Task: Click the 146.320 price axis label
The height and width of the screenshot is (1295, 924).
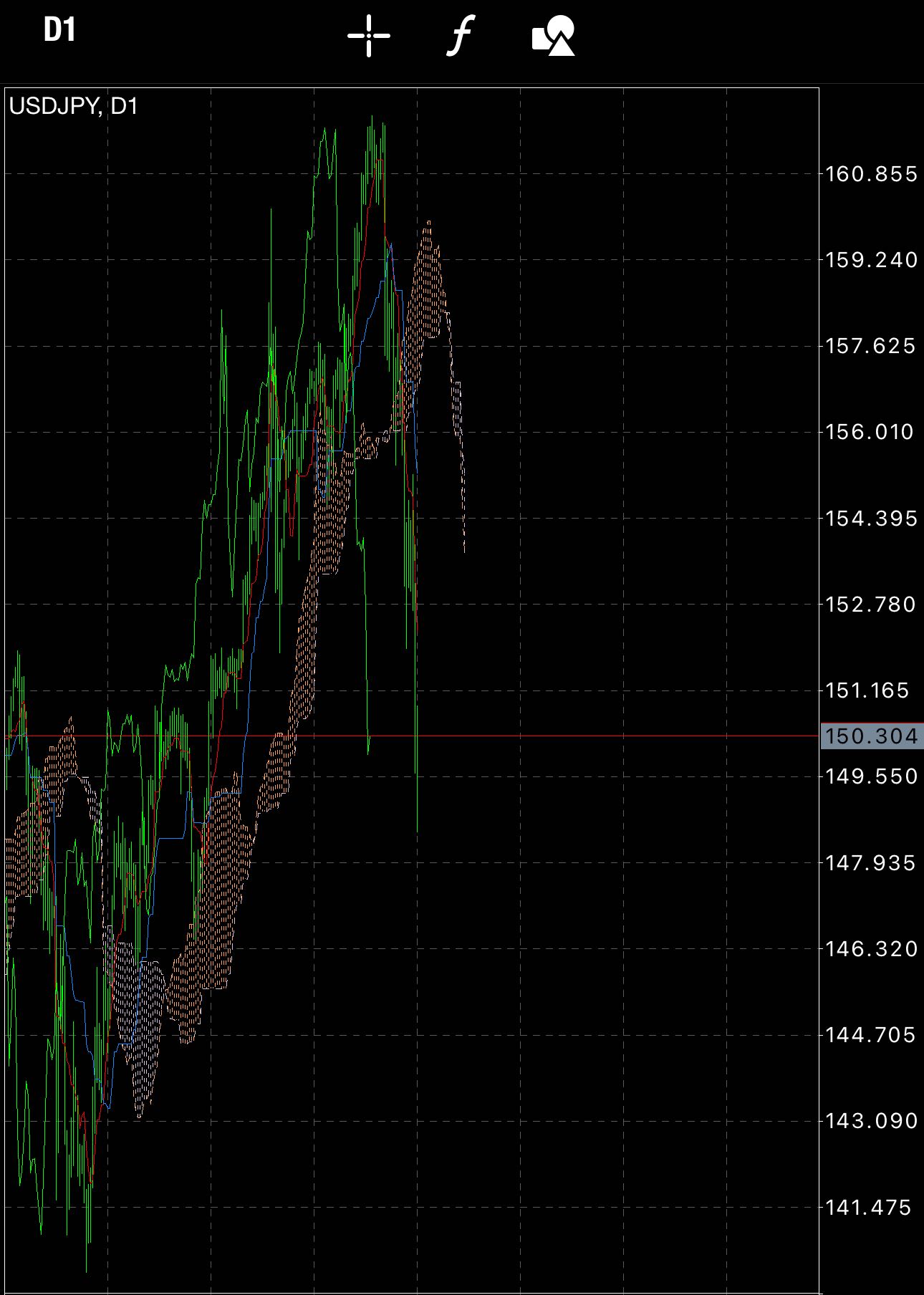Action: 871,949
